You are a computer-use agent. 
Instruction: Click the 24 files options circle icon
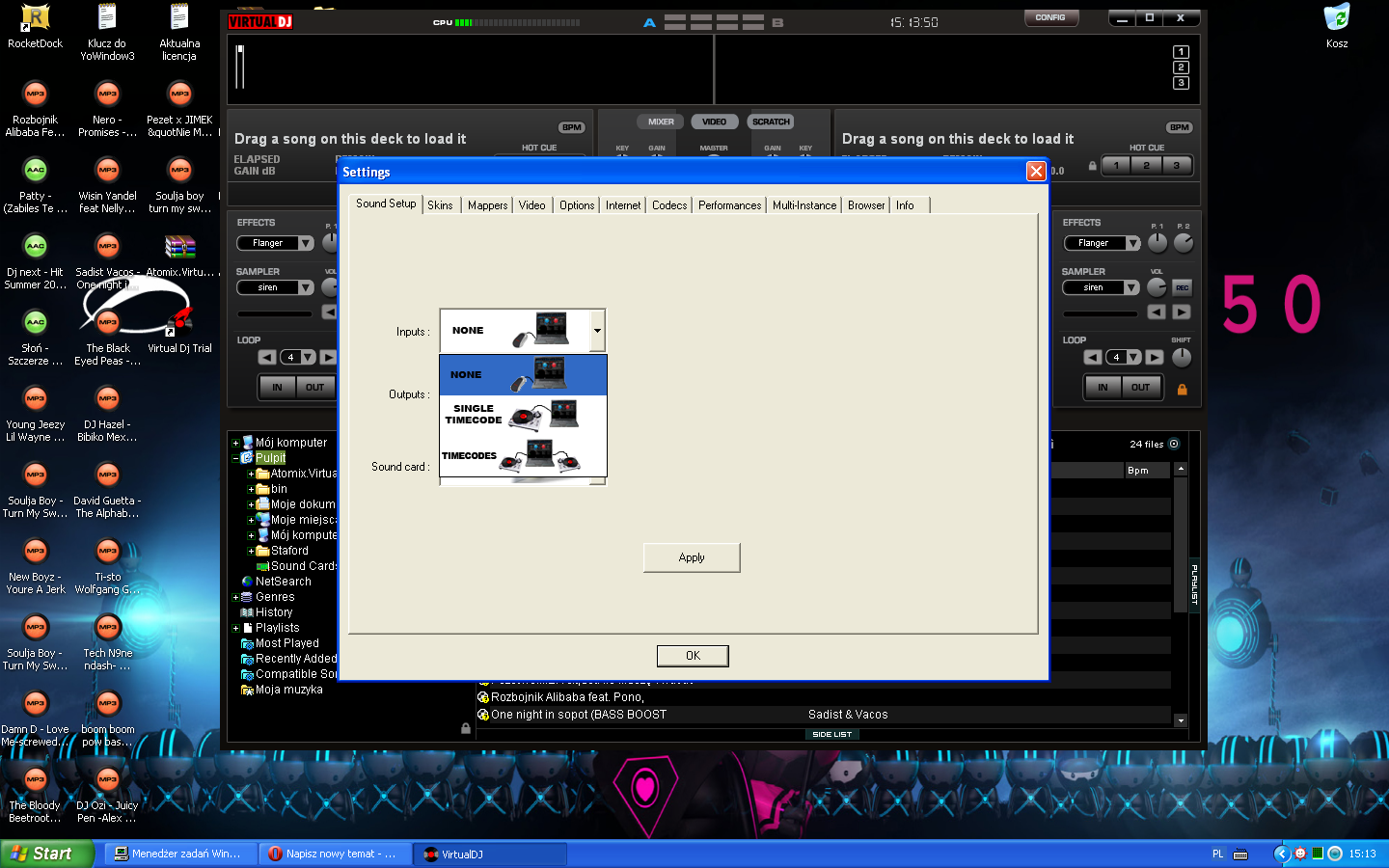[1174, 445]
